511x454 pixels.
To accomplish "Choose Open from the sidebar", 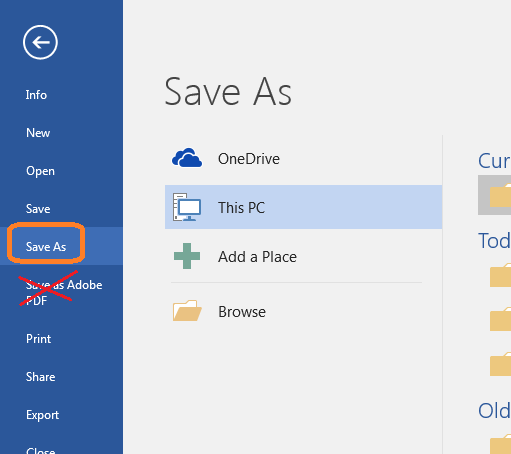I will point(40,171).
